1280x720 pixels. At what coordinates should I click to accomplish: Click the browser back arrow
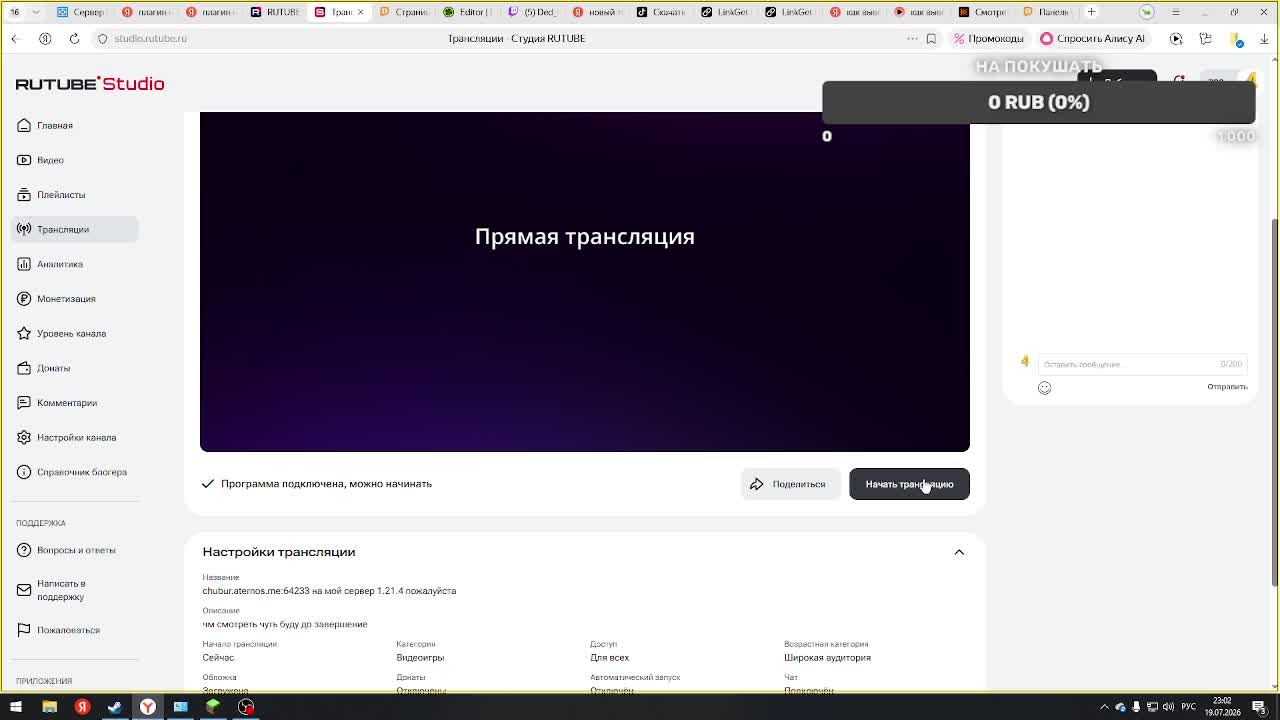(15, 38)
